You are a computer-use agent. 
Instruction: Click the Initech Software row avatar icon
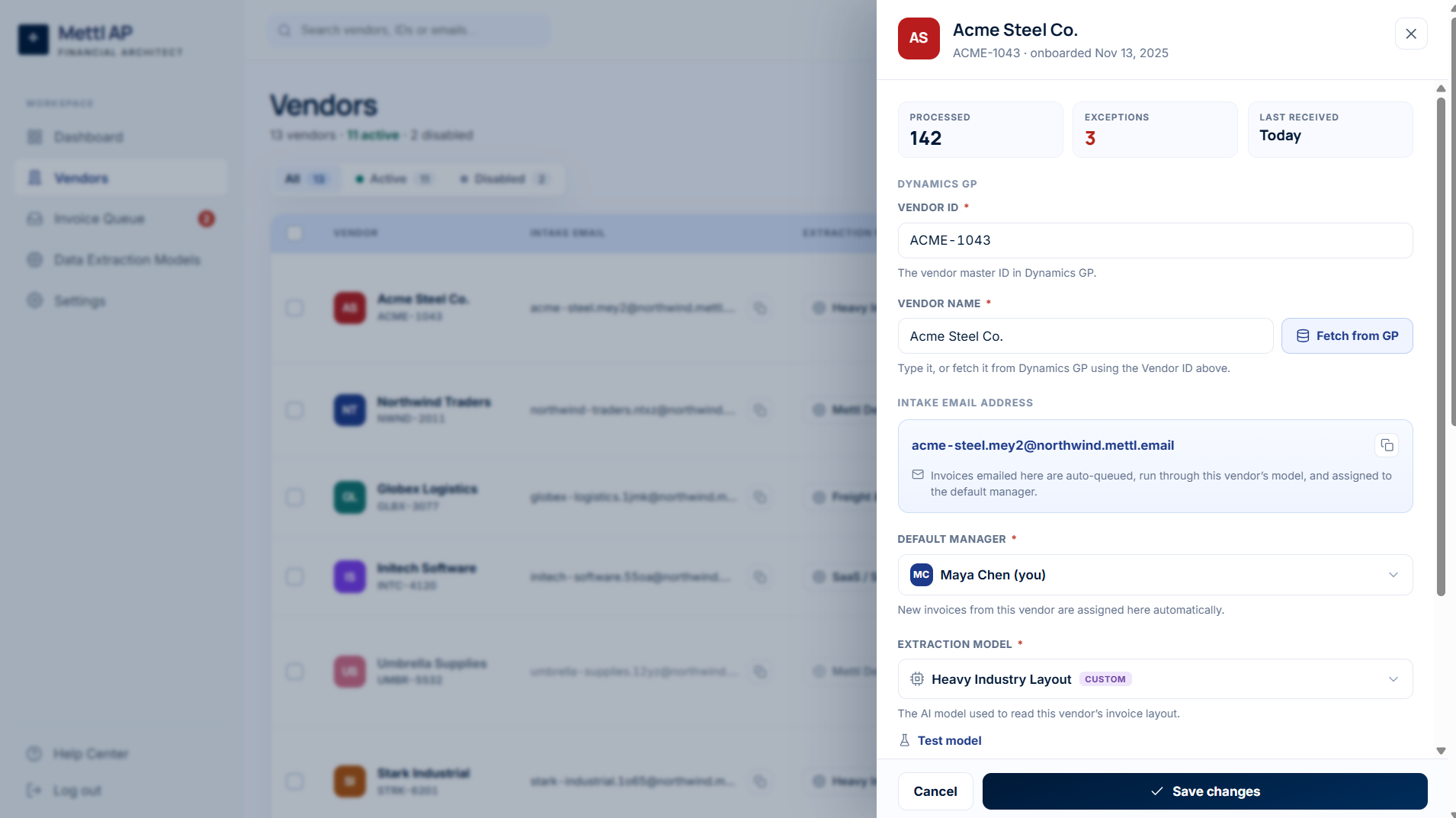coord(350,577)
